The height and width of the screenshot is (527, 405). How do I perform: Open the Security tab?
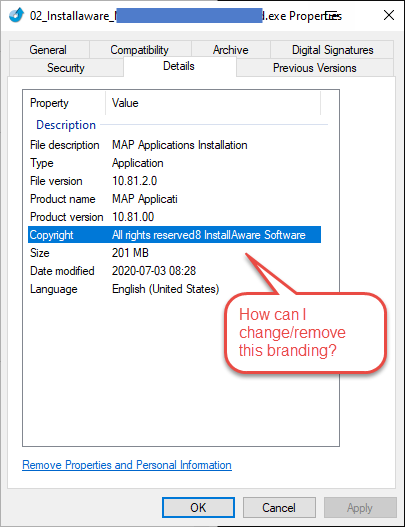pyautogui.click(x=66, y=68)
